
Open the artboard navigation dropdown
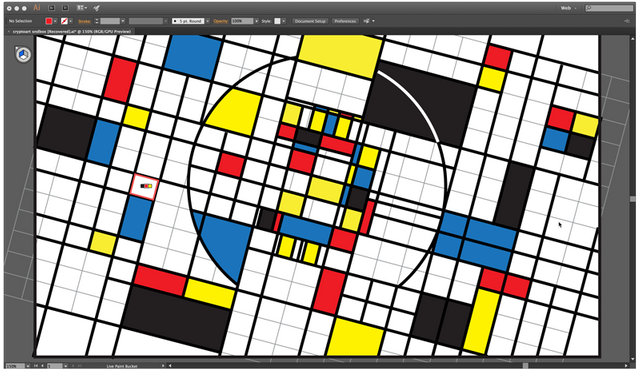[66, 366]
